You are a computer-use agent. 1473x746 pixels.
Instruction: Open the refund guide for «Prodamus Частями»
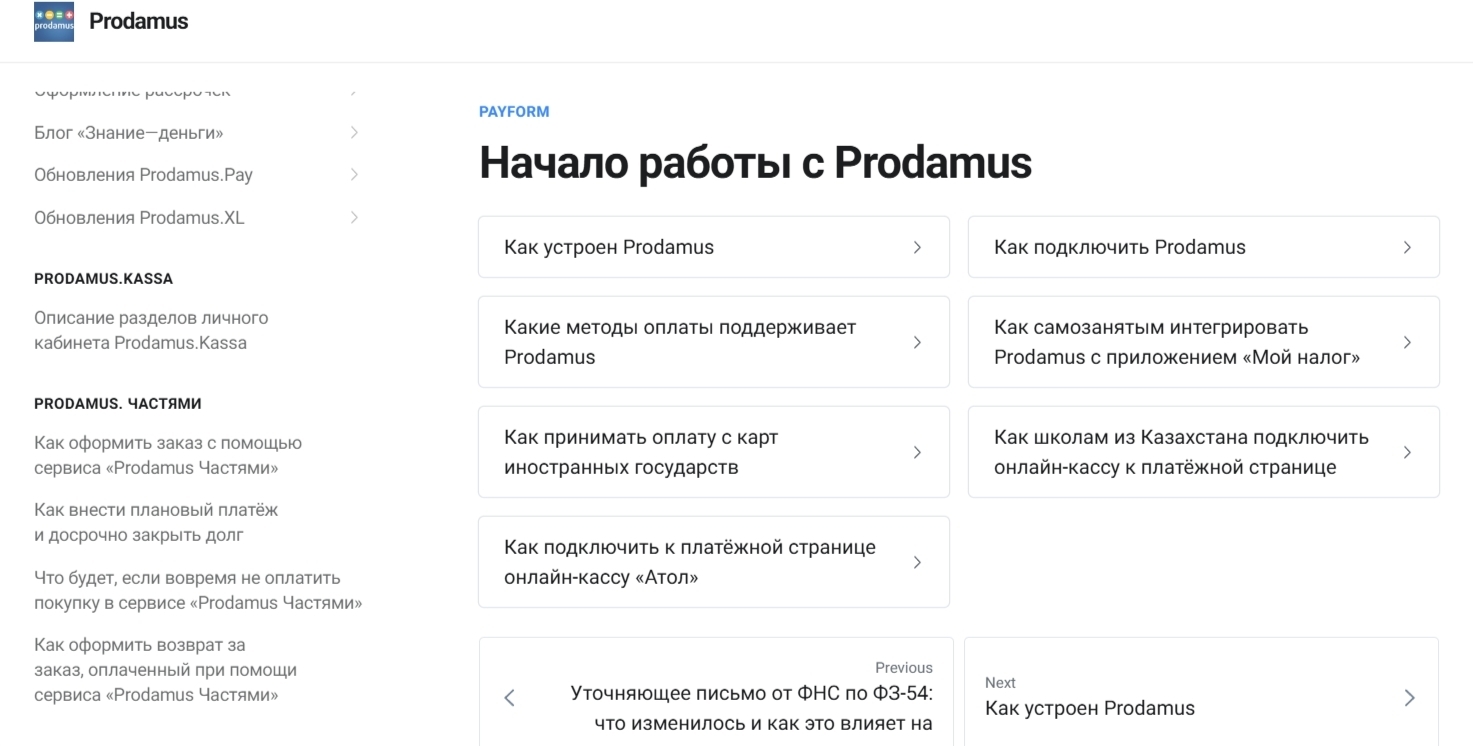166,669
